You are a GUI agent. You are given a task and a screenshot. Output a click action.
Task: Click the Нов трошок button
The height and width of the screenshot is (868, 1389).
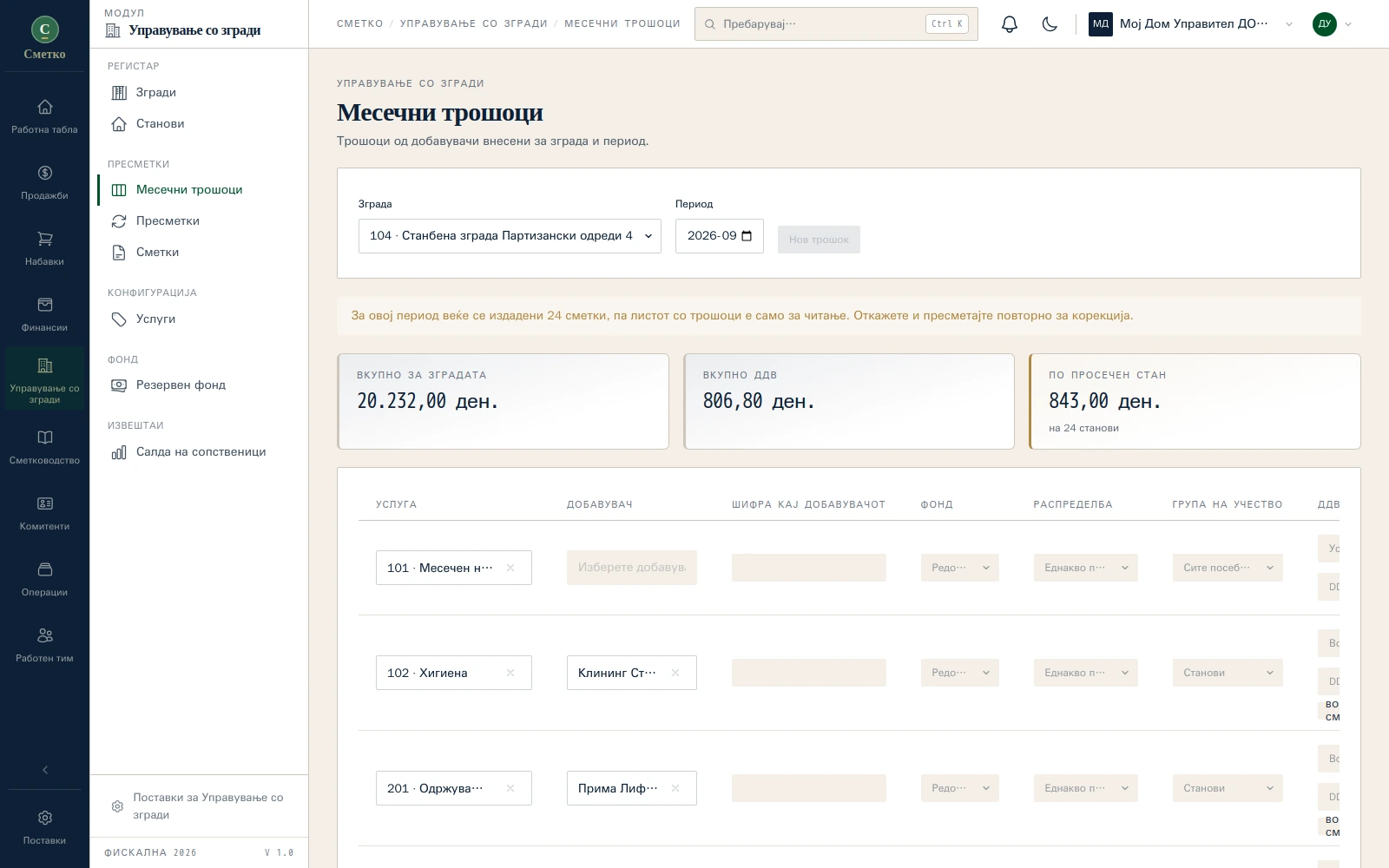click(819, 240)
